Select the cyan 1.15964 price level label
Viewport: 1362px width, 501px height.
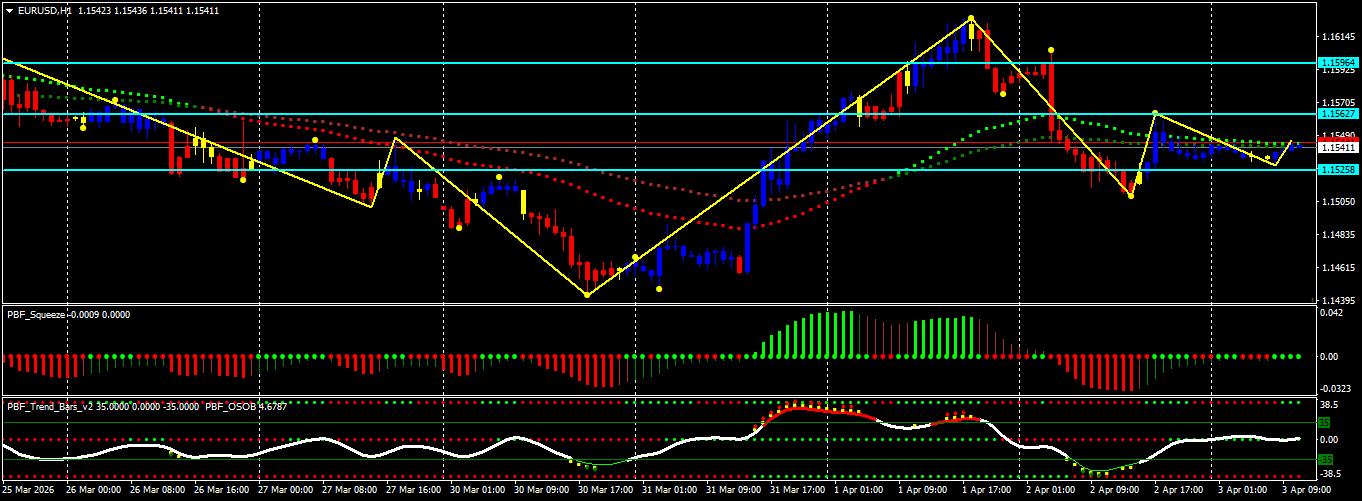tap(1339, 62)
